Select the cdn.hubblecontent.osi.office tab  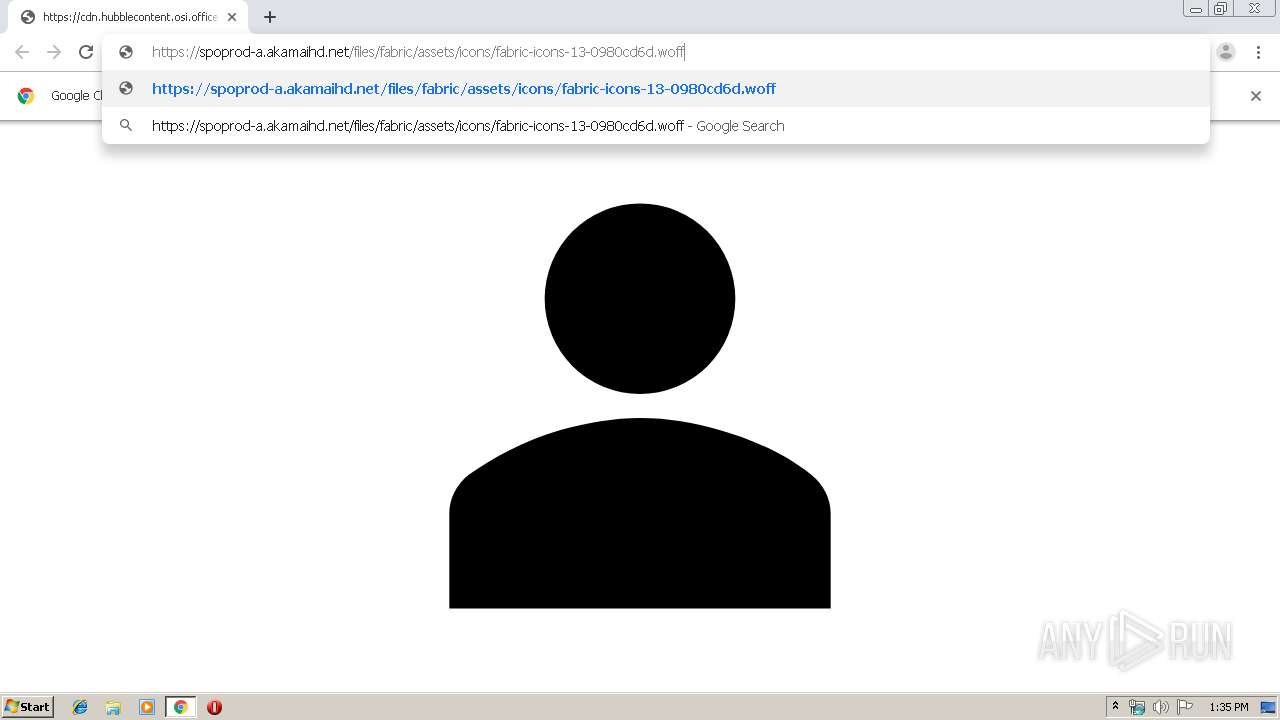click(x=128, y=17)
